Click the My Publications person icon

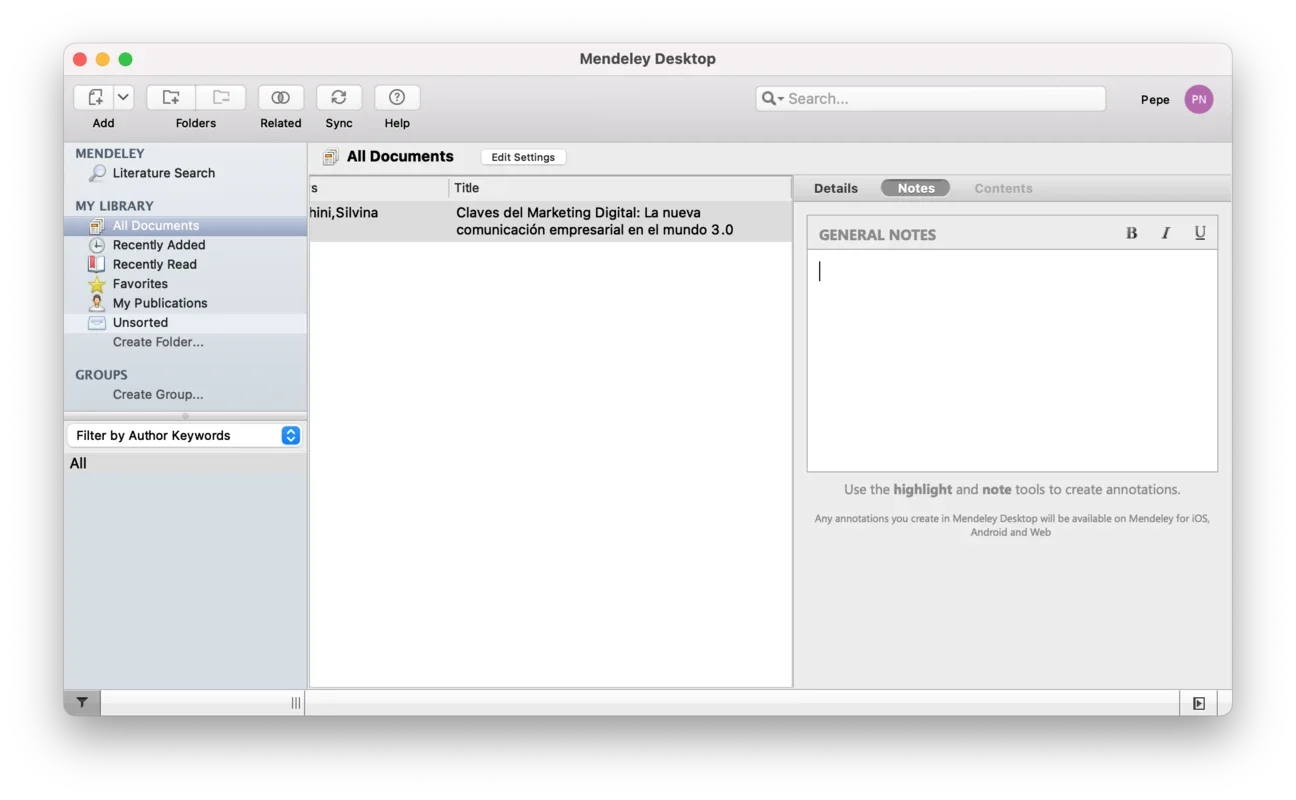96,303
